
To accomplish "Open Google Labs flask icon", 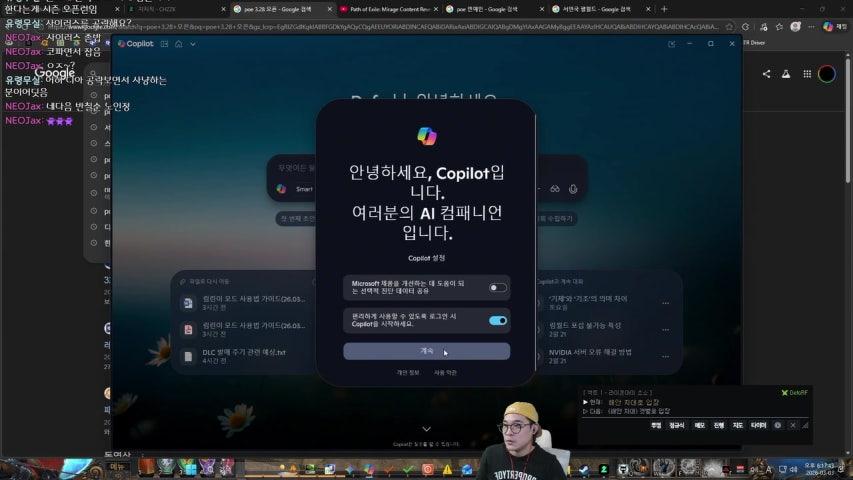I will click(786, 74).
